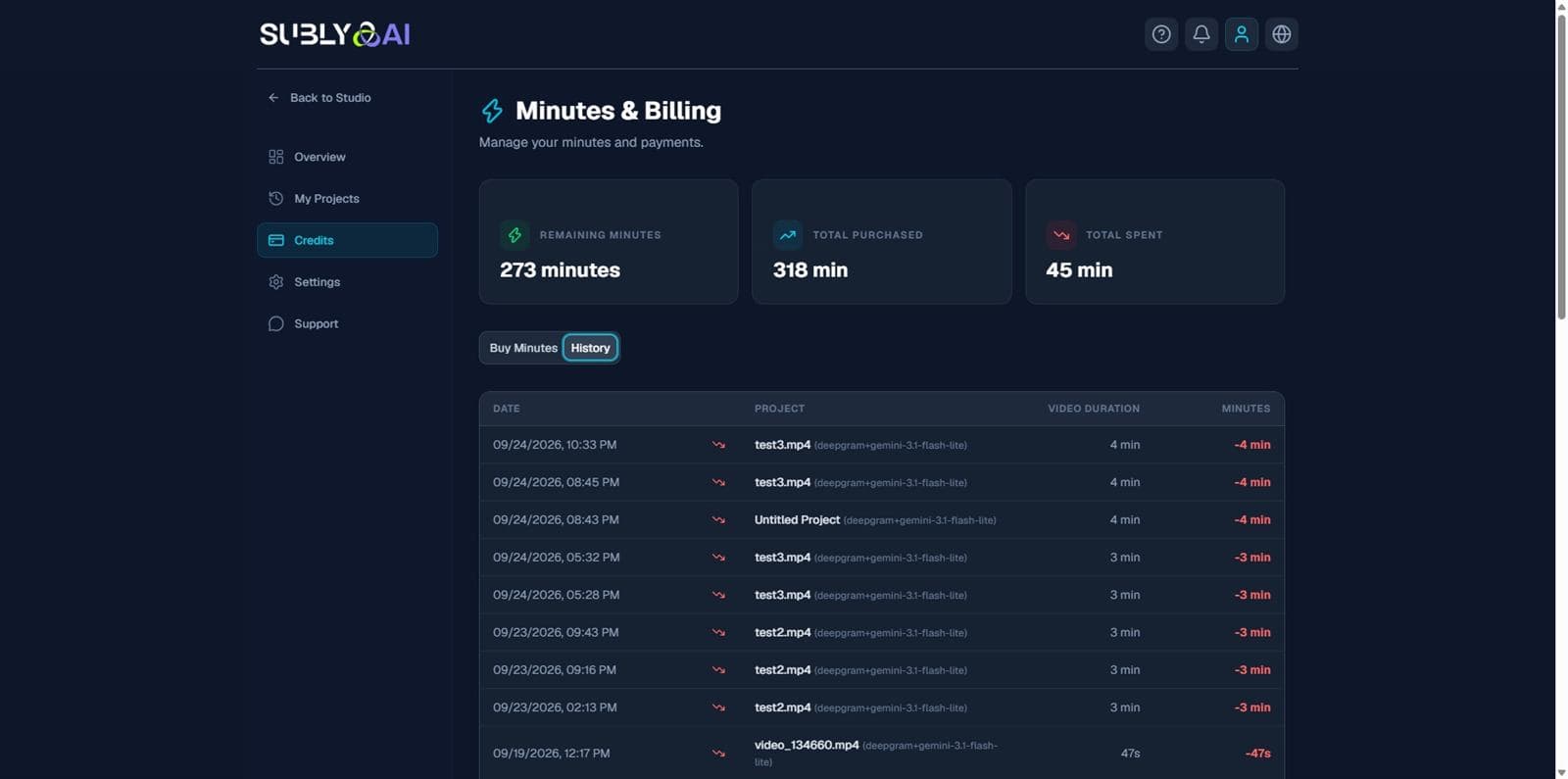Click the -47s minutes value
The image size is (1568, 779).
pyautogui.click(x=1257, y=754)
